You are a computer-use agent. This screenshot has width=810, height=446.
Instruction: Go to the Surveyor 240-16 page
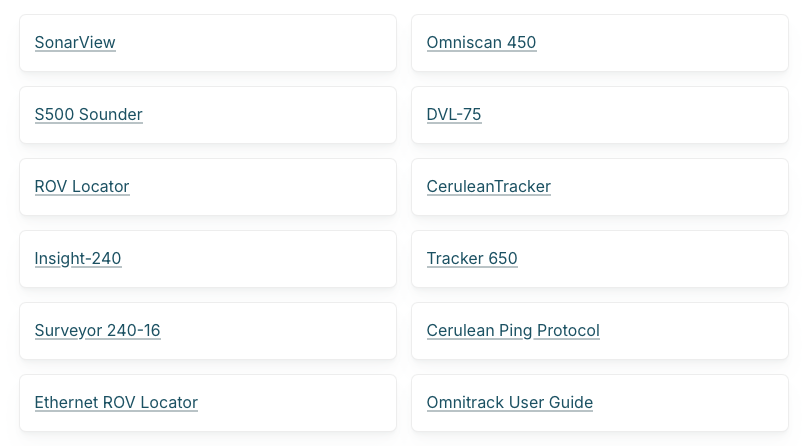[x=97, y=331]
